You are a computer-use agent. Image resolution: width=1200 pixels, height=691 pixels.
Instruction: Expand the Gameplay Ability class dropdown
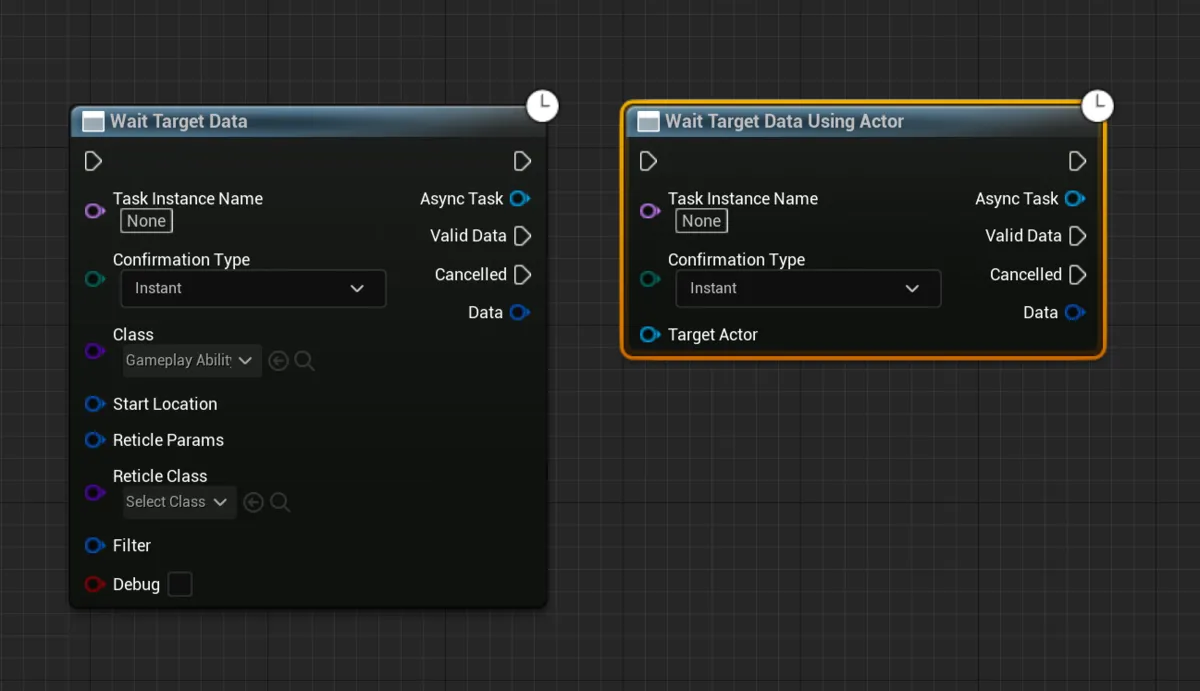click(x=192, y=360)
